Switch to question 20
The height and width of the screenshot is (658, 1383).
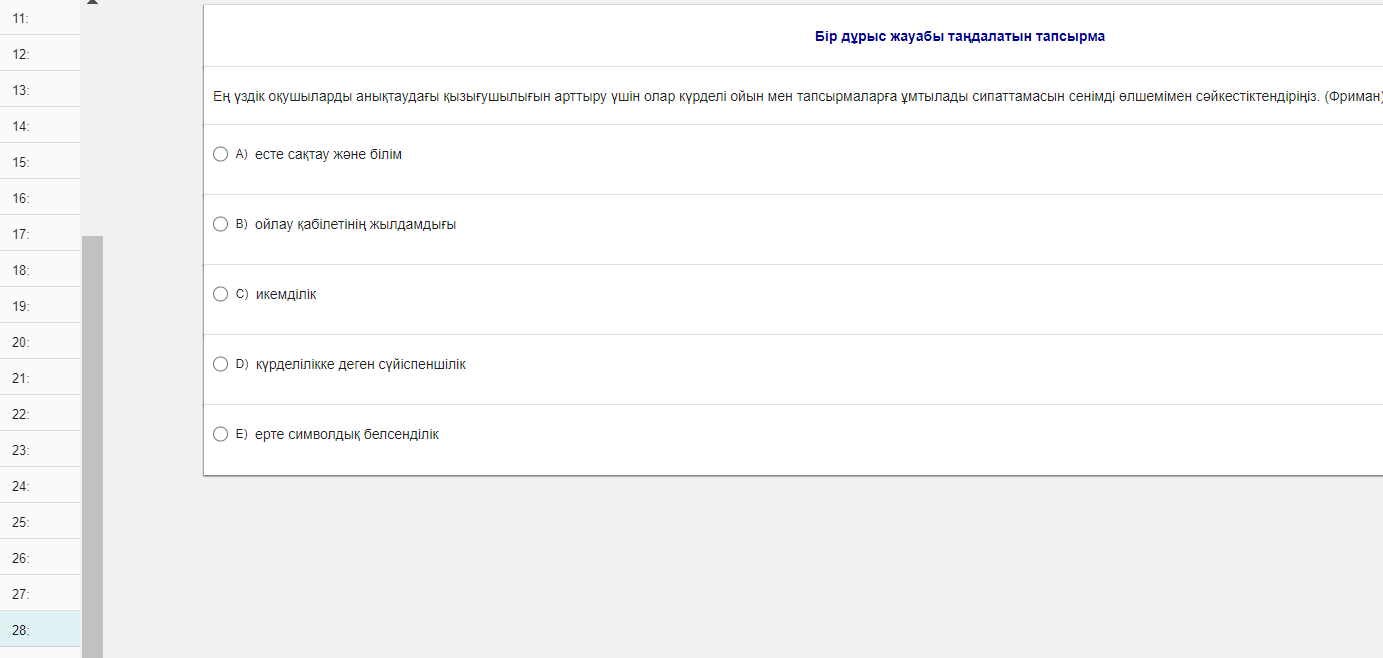[40, 342]
